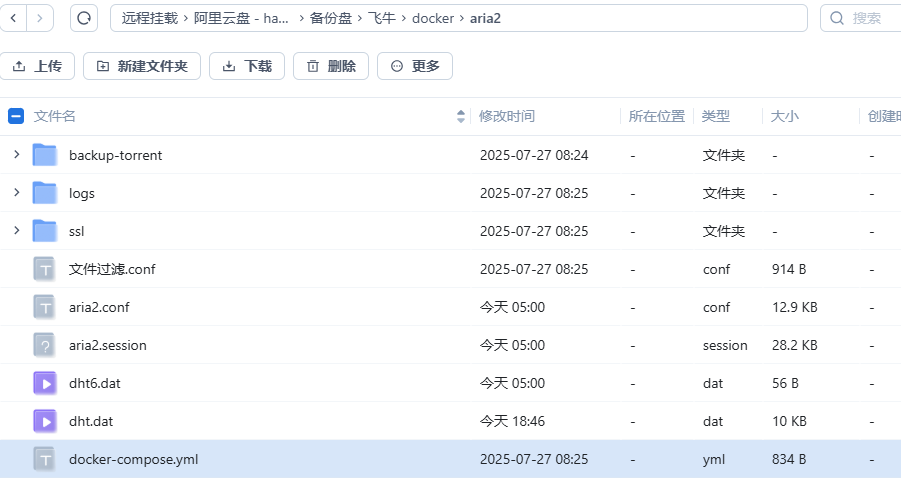This screenshot has height=478, width=901.
Task: Click the aria2.conf text file icon
Action: pyautogui.click(x=45, y=307)
